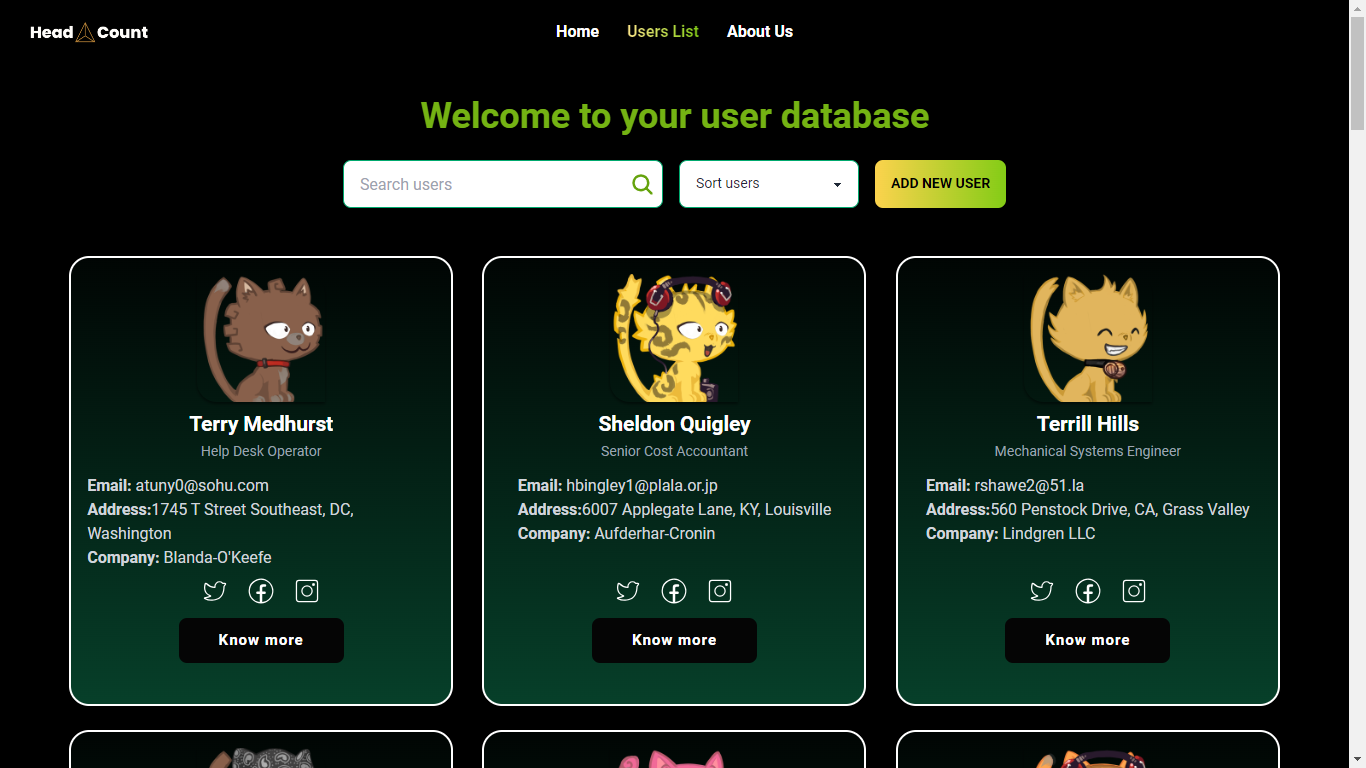
Task: Open Terry Medhurst's Instagram icon
Action: tap(307, 591)
